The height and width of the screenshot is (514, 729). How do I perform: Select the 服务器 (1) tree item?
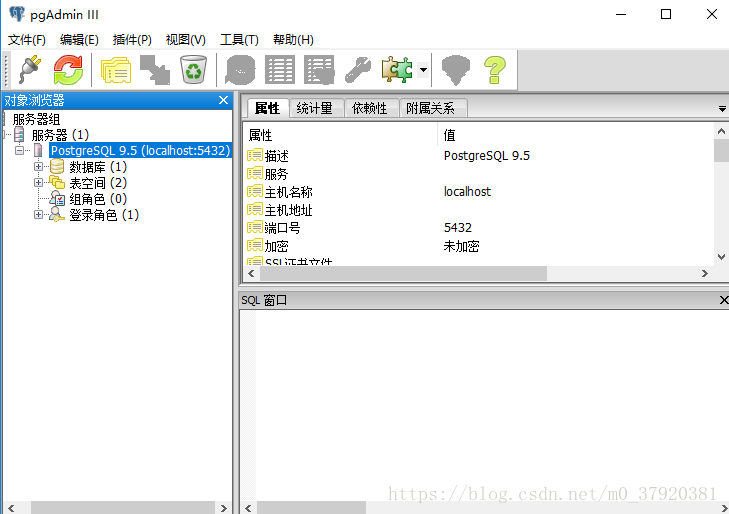point(60,135)
